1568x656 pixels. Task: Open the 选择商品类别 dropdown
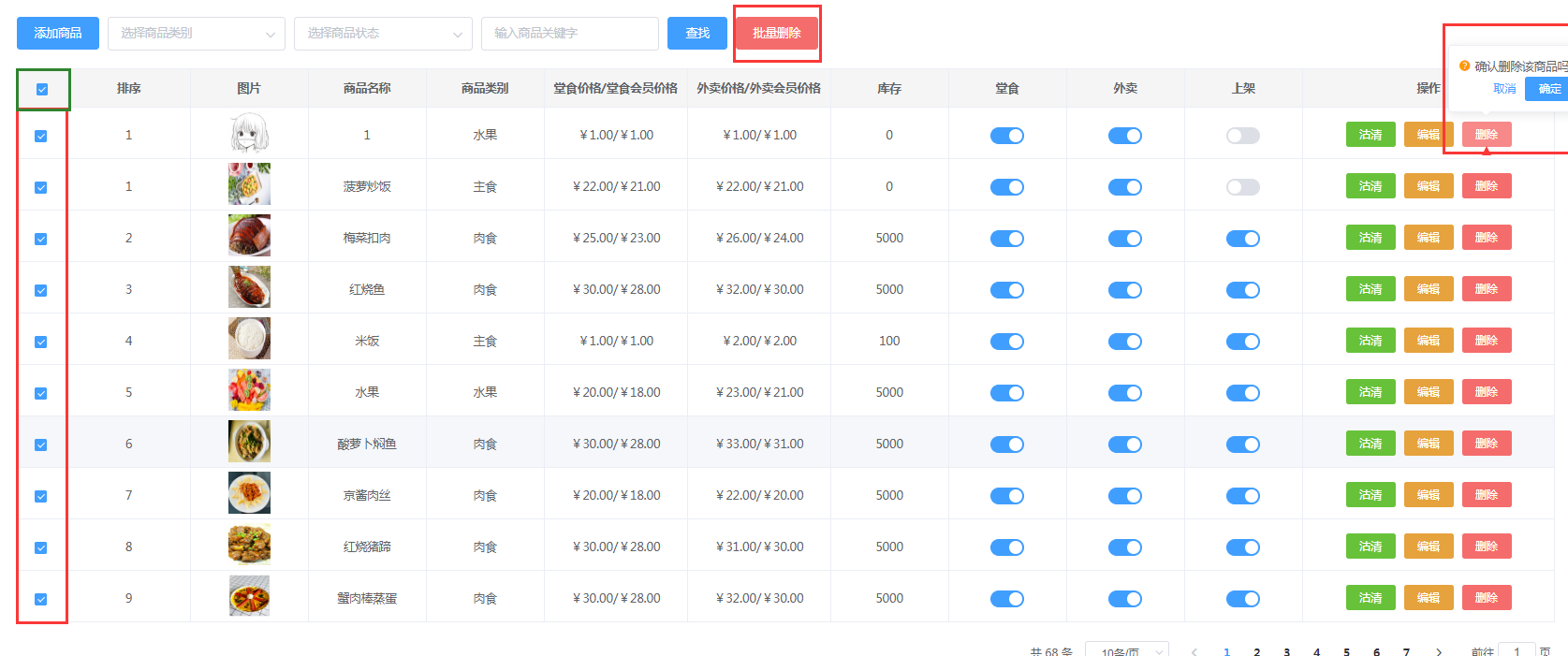(197, 34)
